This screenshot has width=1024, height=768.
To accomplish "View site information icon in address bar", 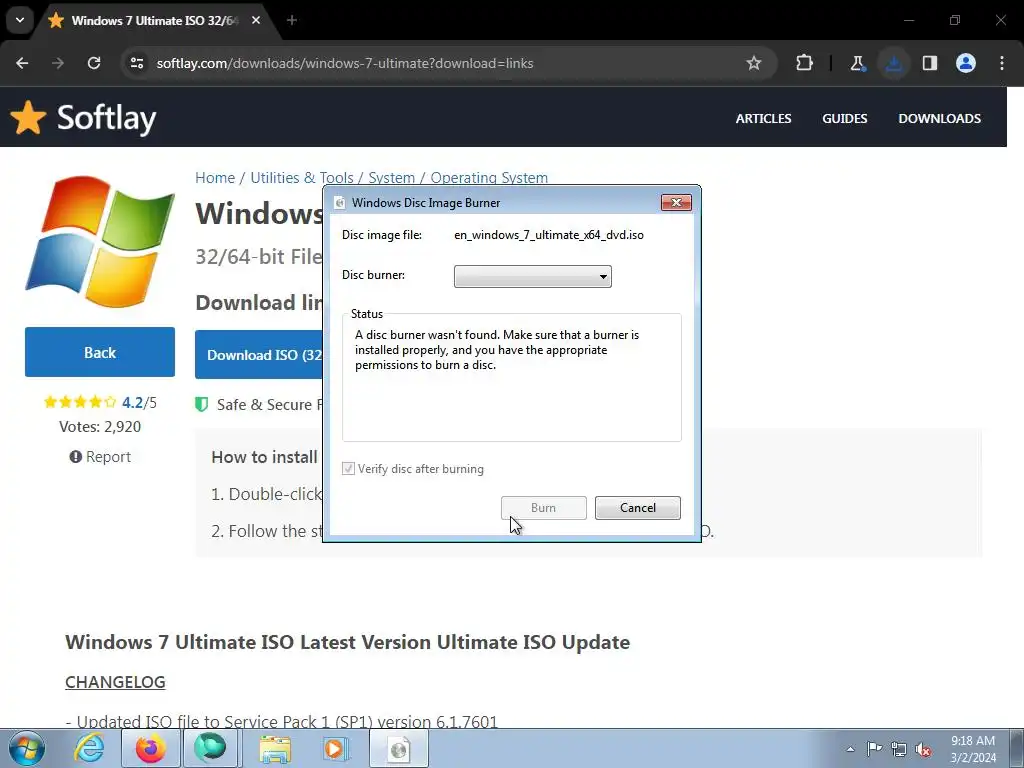I will pyautogui.click(x=137, y=63).
